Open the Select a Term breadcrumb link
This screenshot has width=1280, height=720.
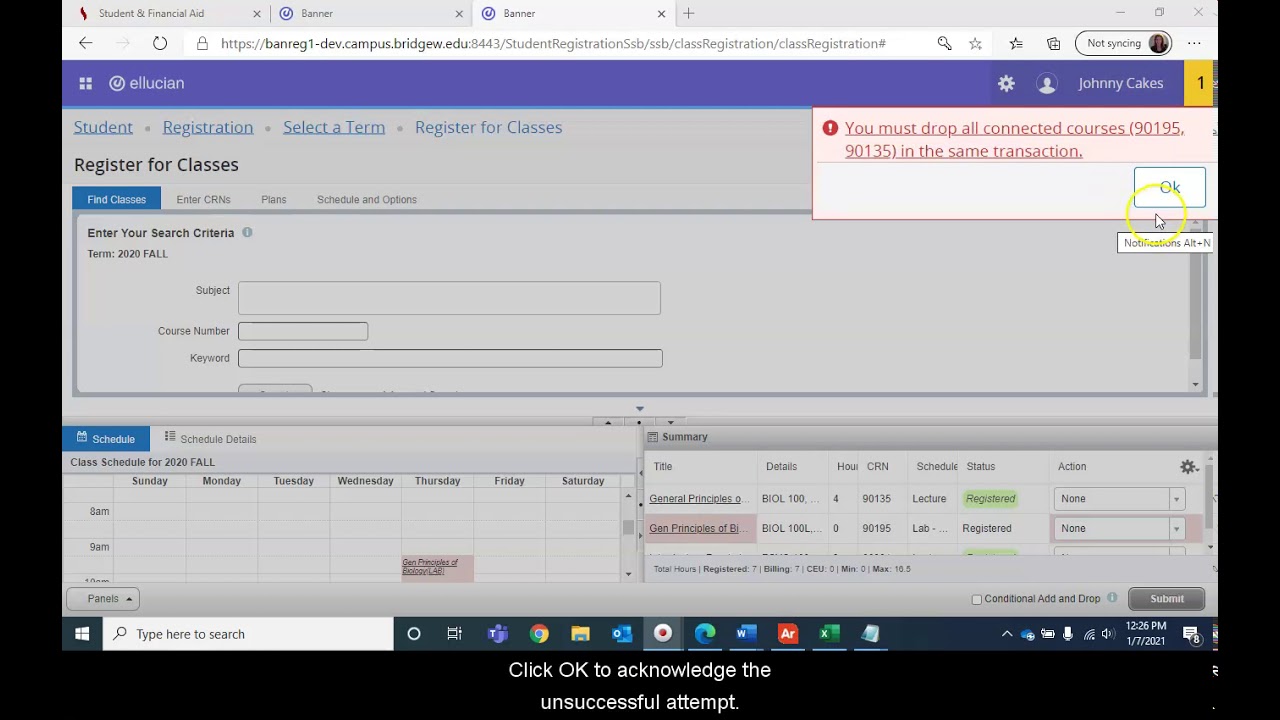[x=334, y=127]
